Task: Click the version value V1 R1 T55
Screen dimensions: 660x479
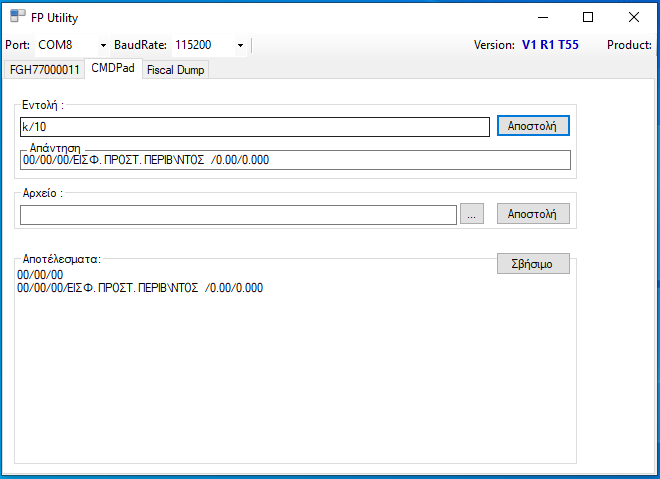Action: [x=550, y=45]
